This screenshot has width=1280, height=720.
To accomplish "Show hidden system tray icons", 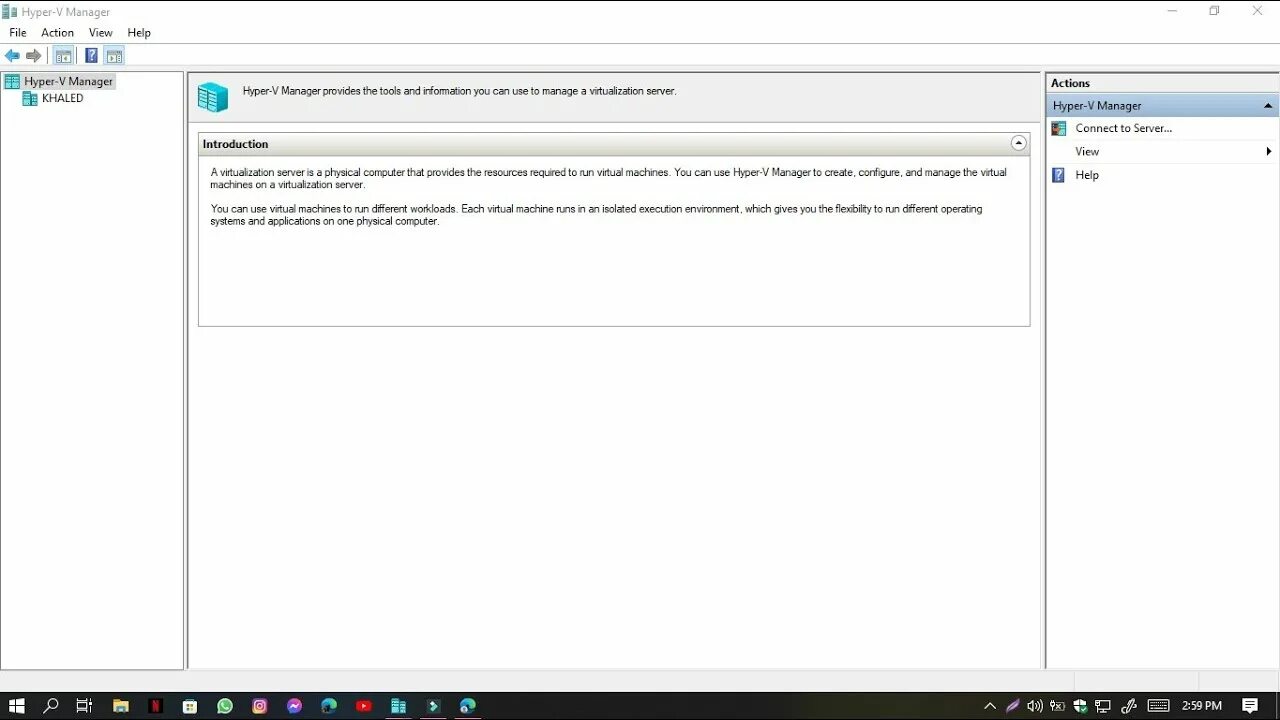I will coord(990,706).
